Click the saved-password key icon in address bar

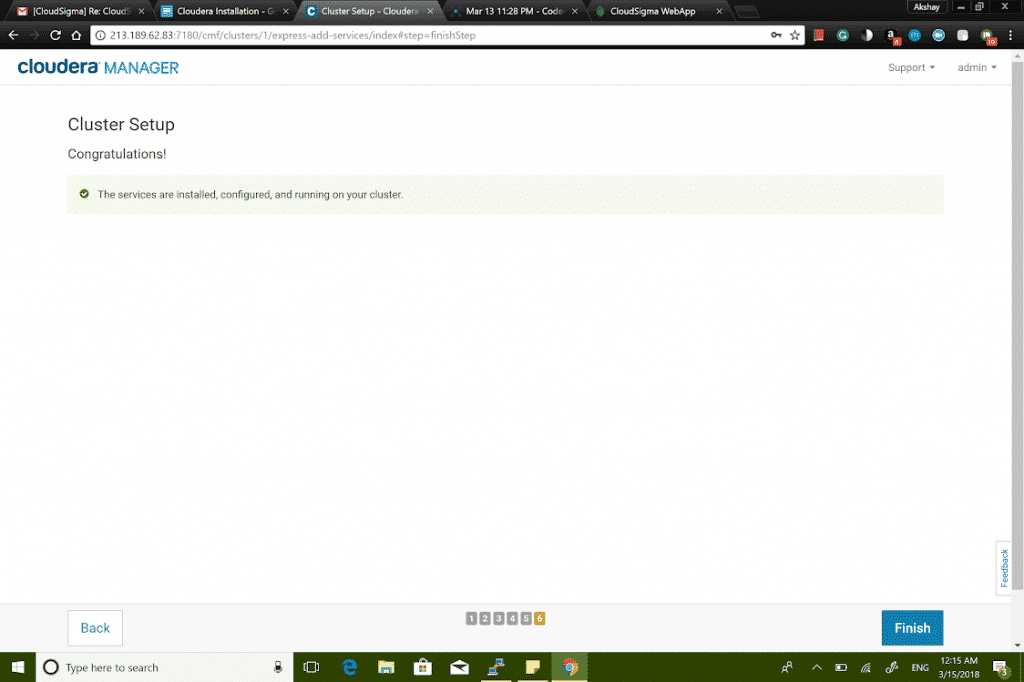tap(776, 35)
